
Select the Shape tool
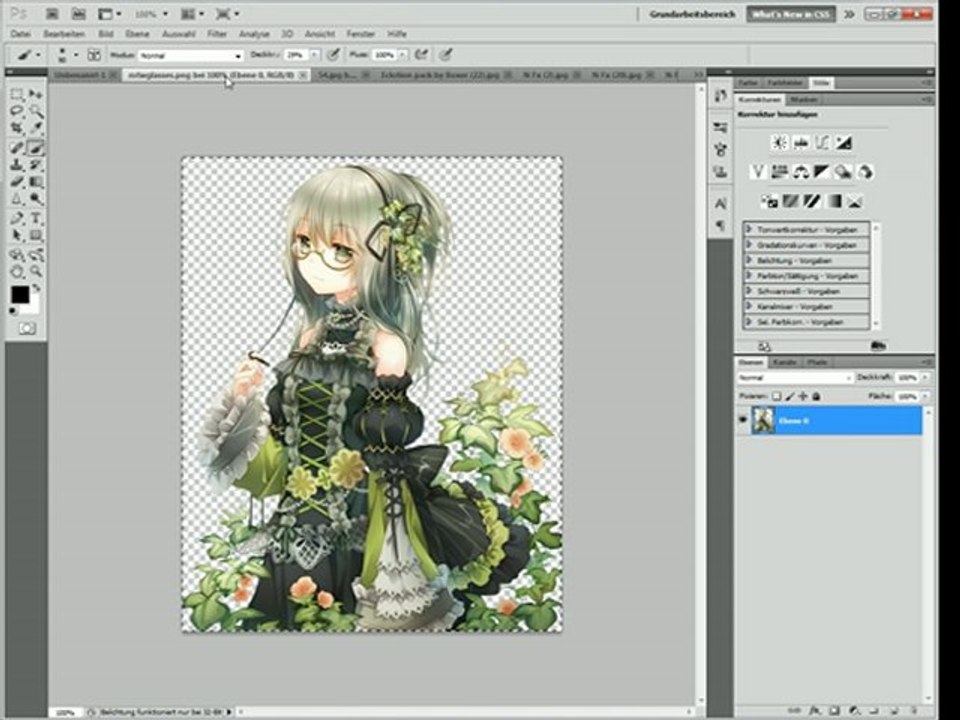(x=36, y=235)
